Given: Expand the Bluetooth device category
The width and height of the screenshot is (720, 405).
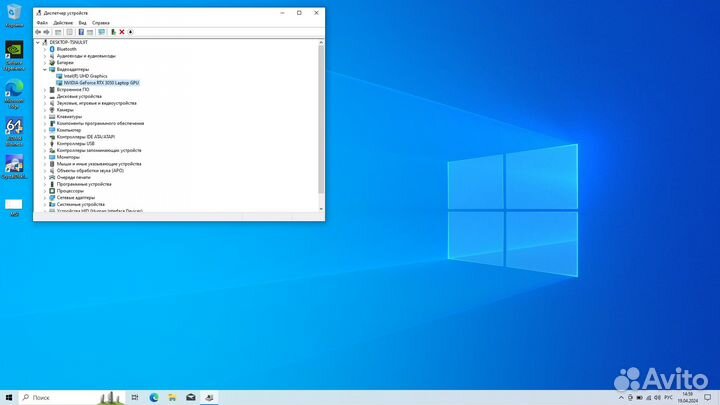Looking at the screenshot, I should click(x=45, y=48).
